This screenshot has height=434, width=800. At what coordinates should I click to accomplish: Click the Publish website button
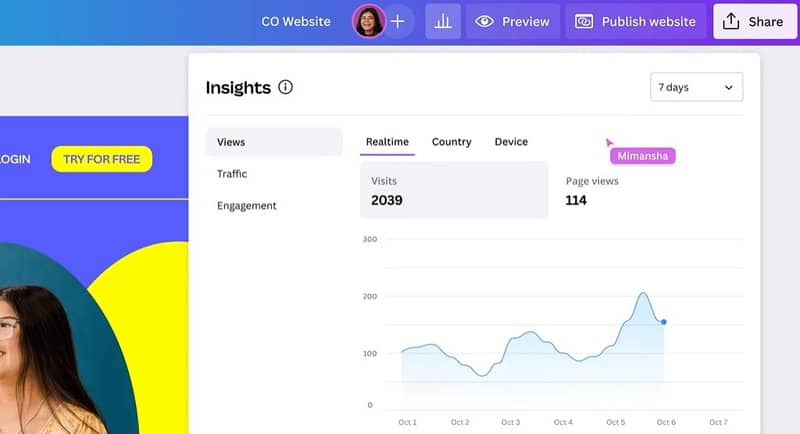[636, 21]
